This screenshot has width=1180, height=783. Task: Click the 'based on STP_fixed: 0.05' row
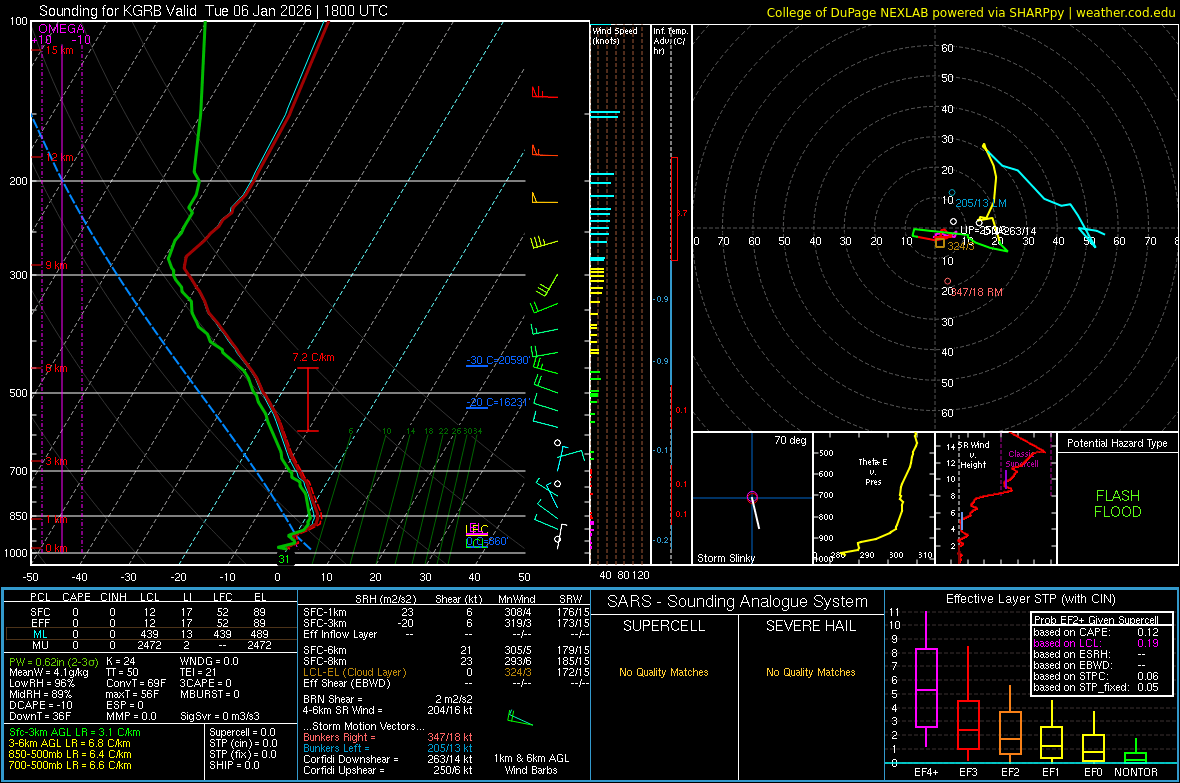(1096, 687)
